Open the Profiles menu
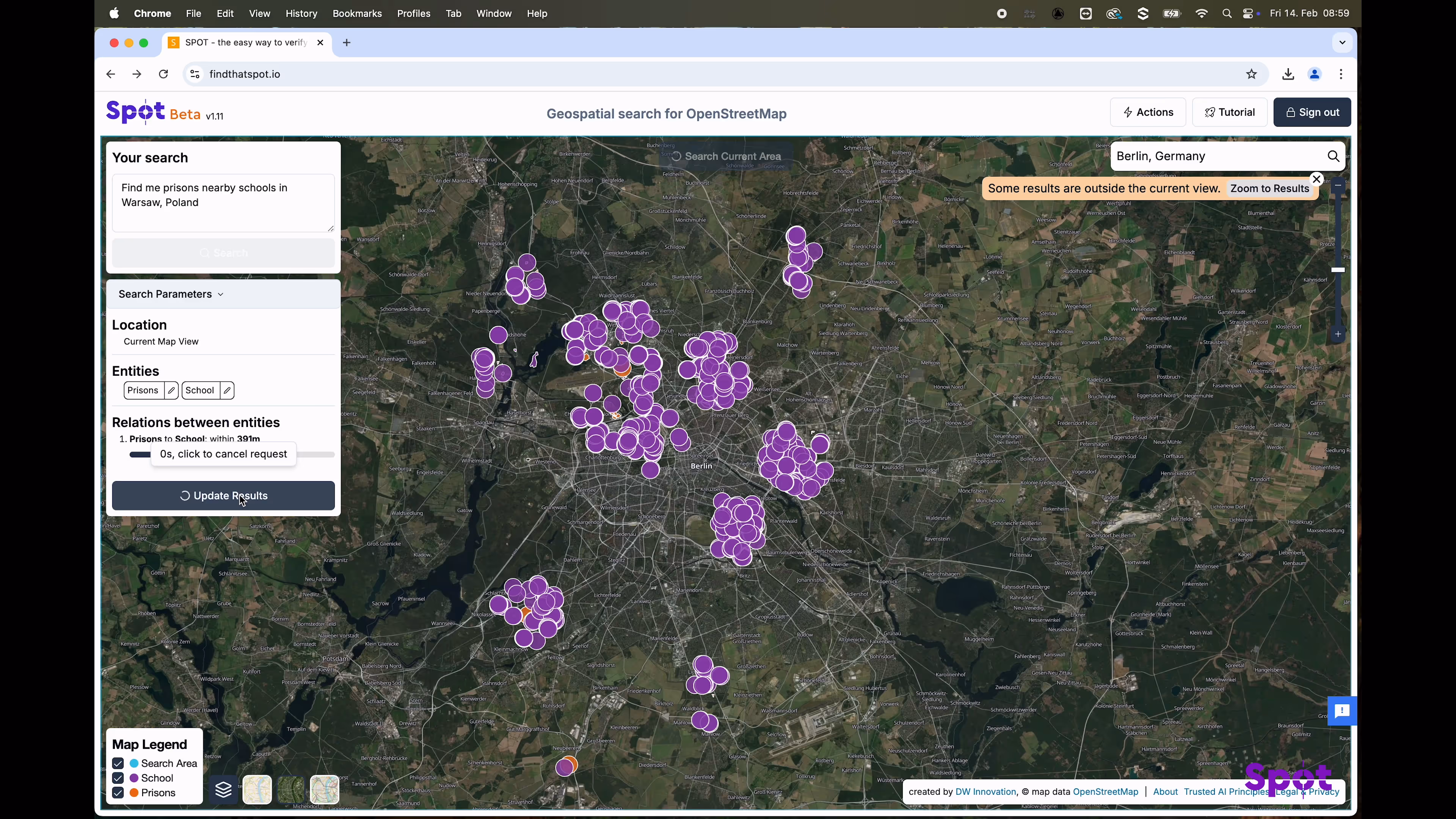 [413, 14]
